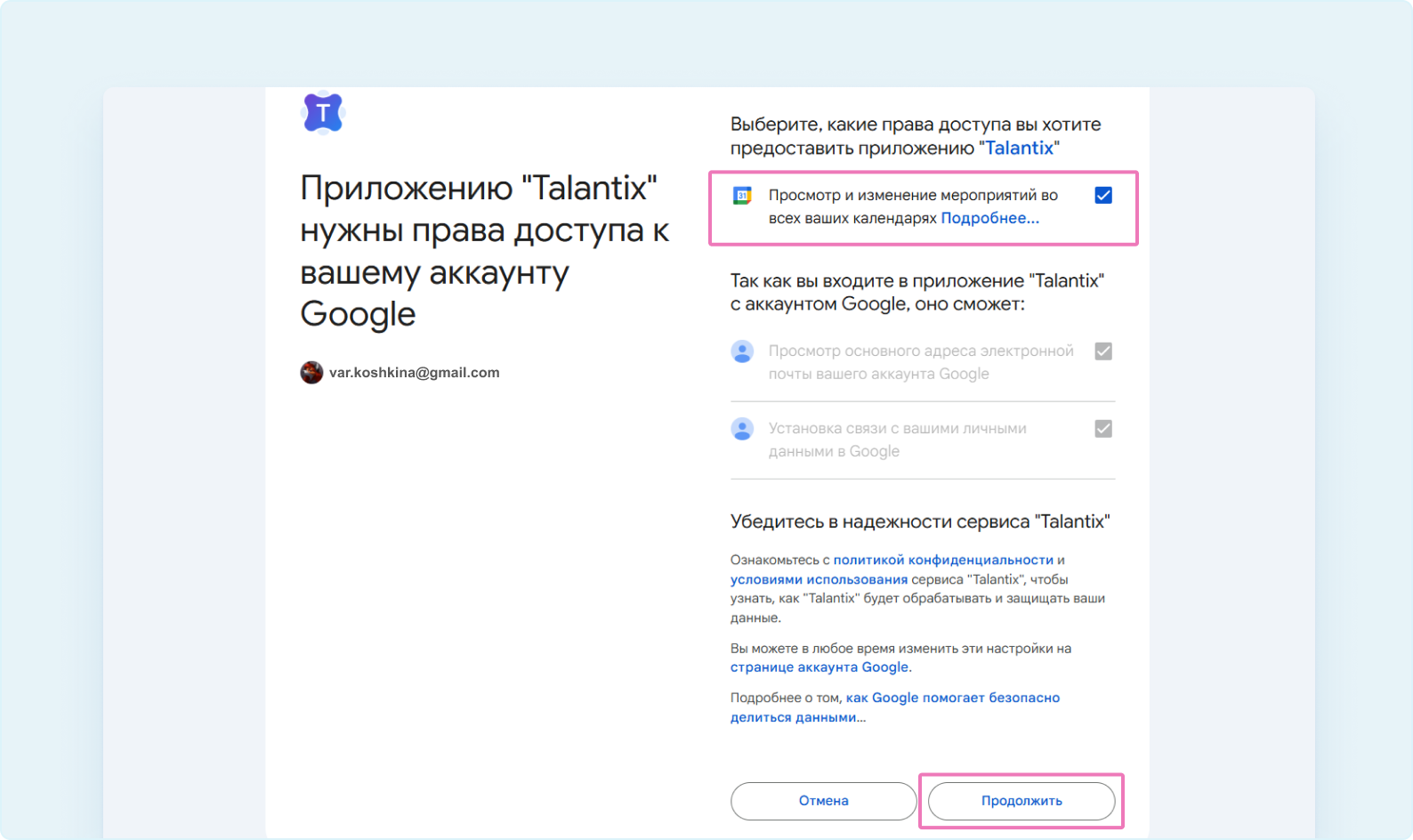This screenshot has width=1413, height=840.
Task: Click heading "Убедитесь в надежности сервиса Talantix"
Action: (x=920, y=521)
